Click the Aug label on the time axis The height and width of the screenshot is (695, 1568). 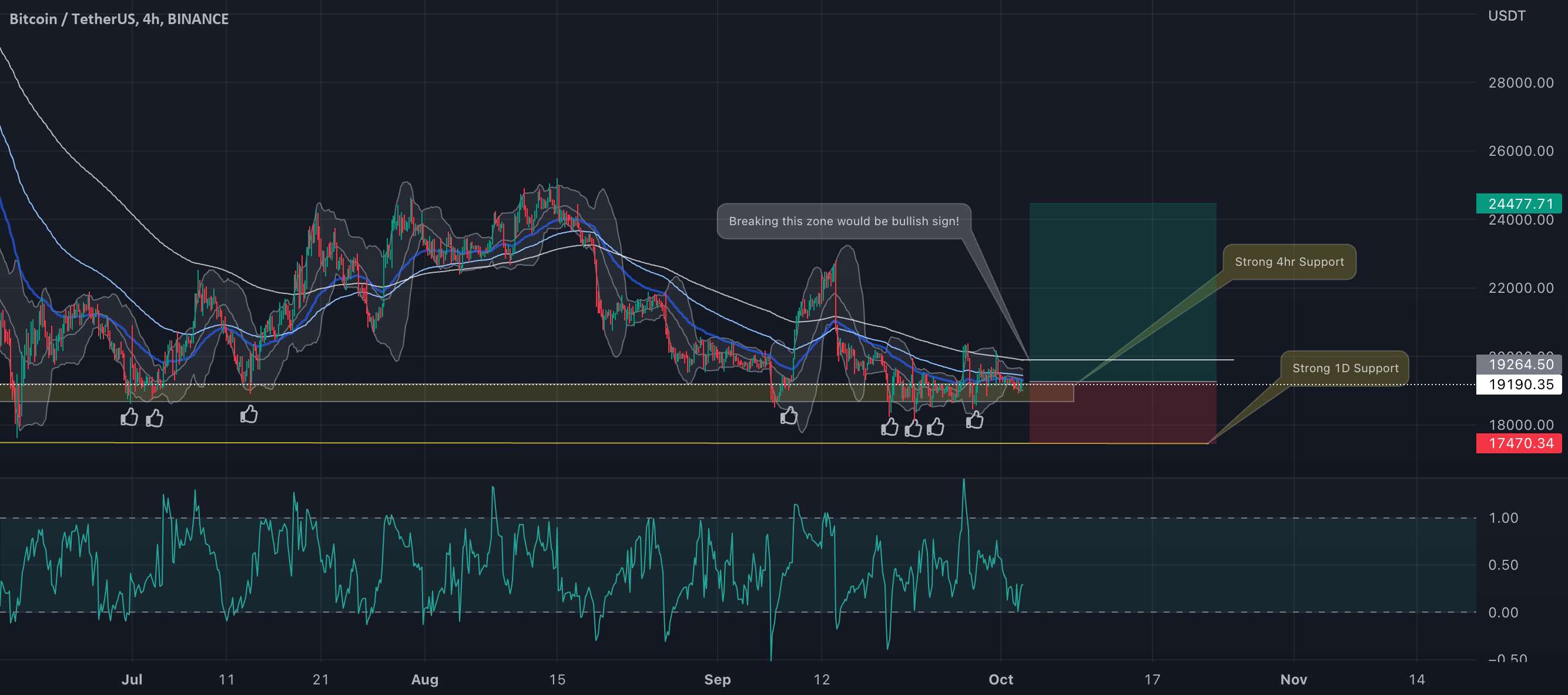point(425,679)
